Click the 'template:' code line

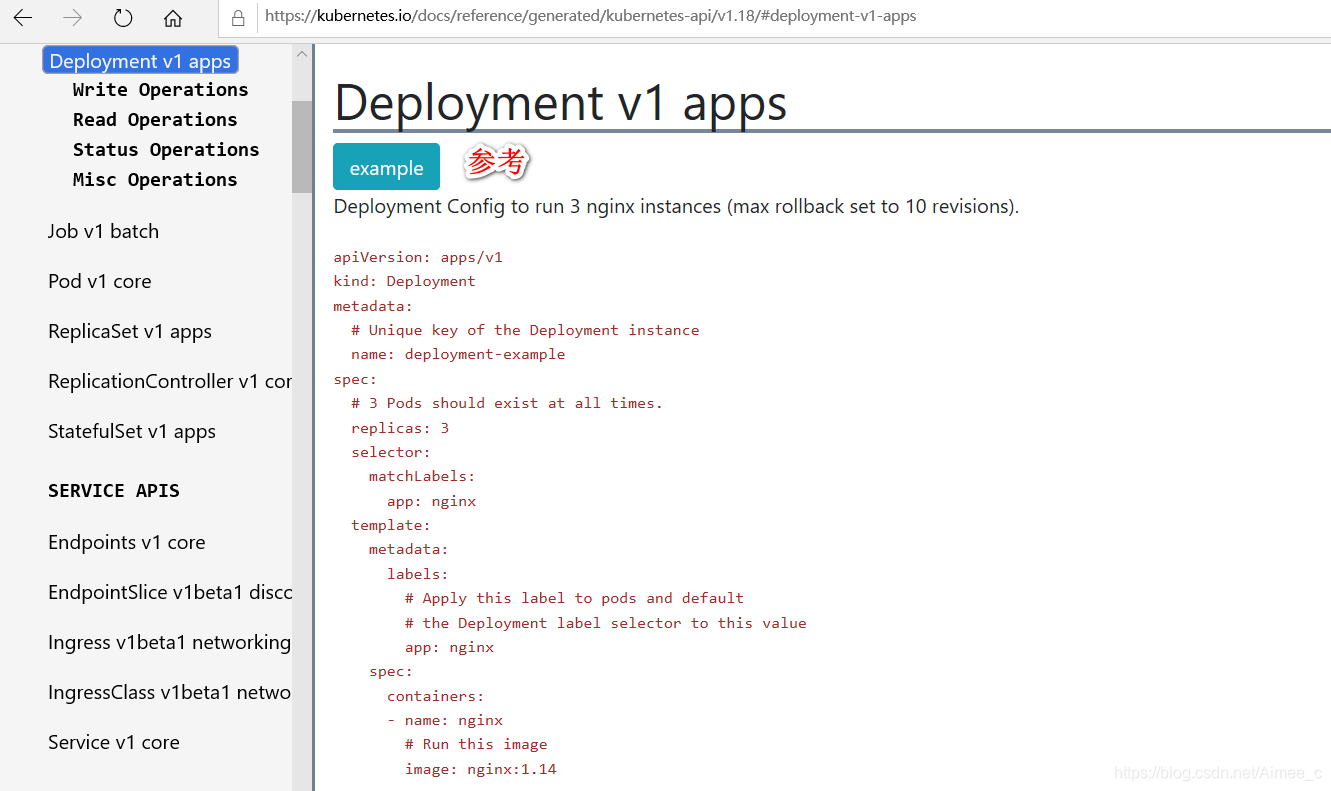(391, 525)
